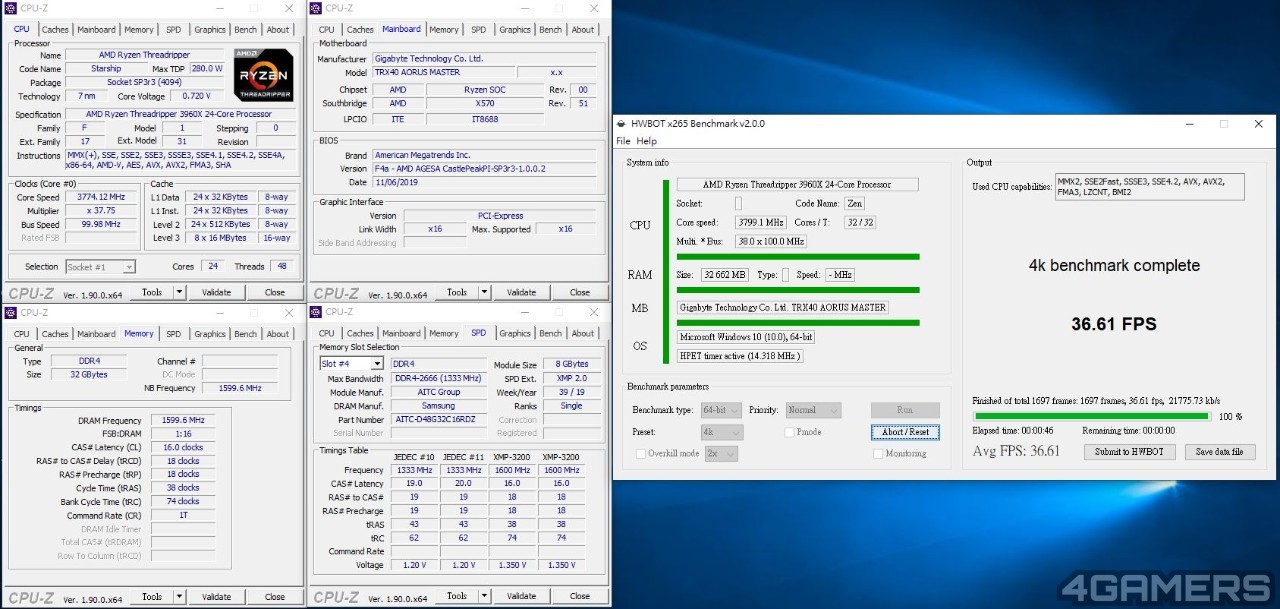Expand the Tools arrow in the Mainboard window

[485, 293]
